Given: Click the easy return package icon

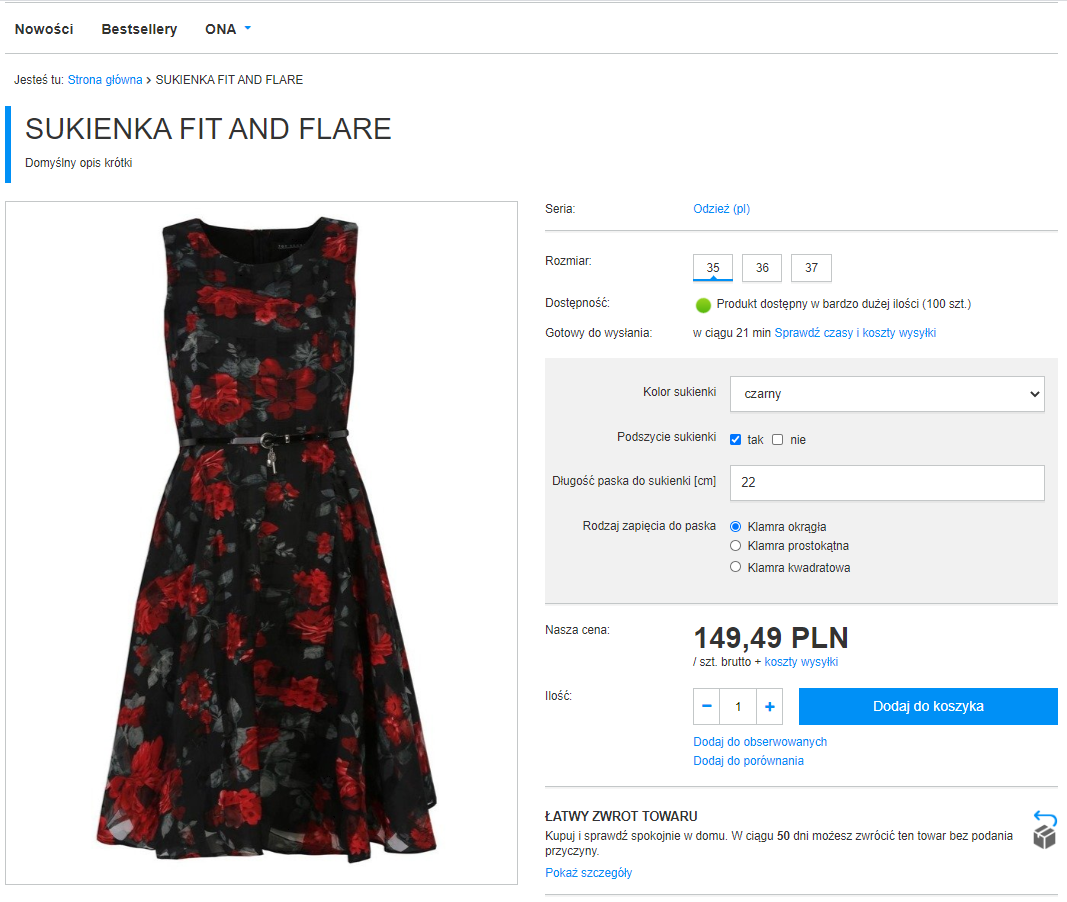Looking at the screenshot, I should click(x=1044, y=829).
